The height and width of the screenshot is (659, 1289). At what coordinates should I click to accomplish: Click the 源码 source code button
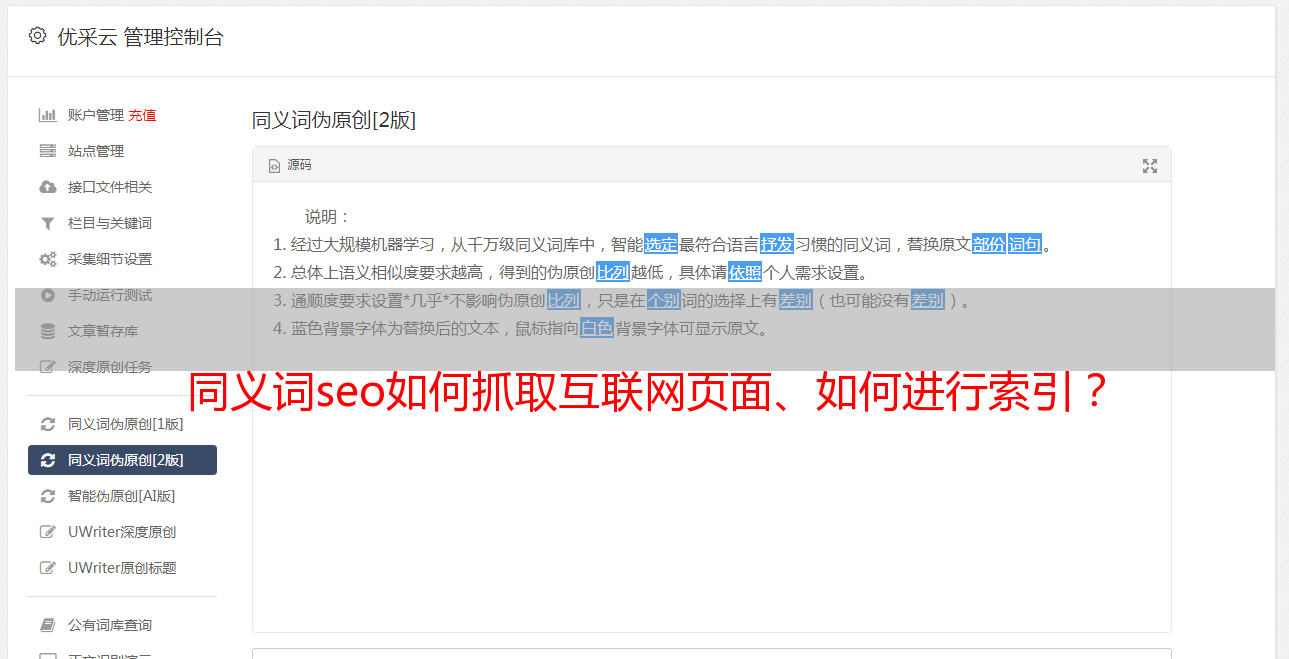point(290,165)
